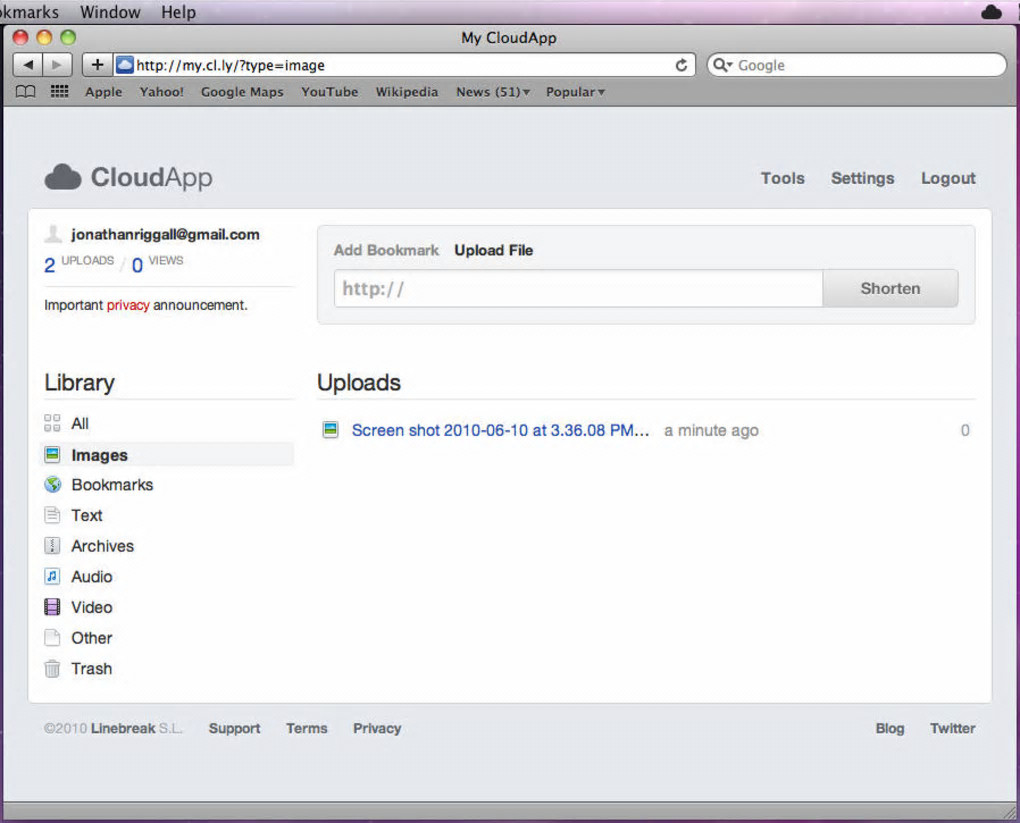Open the Twitter footer link
Viewport: 1020px width, 823px height.
pos(952,728)
